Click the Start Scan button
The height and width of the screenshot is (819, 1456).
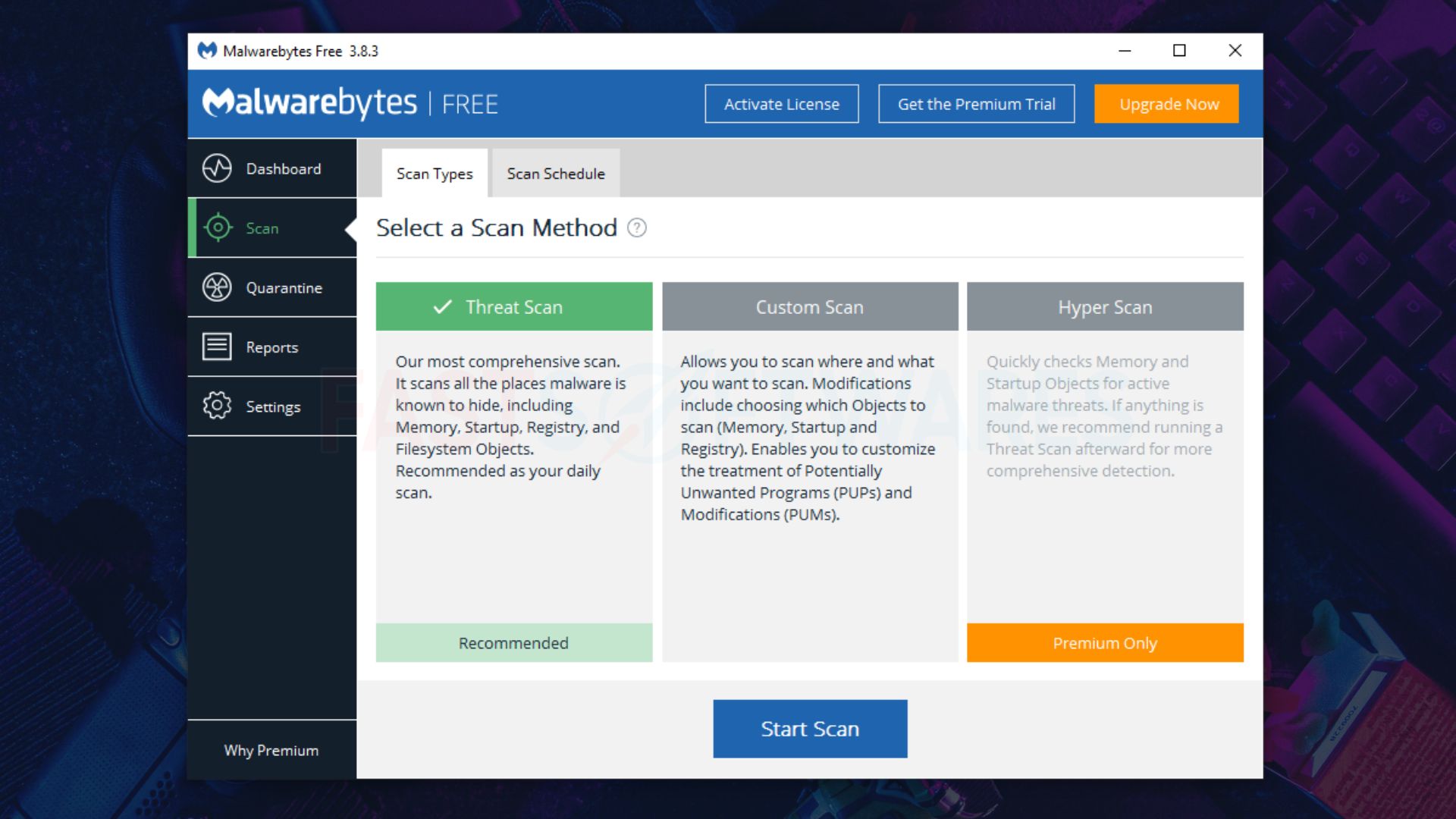click(810, 729)
